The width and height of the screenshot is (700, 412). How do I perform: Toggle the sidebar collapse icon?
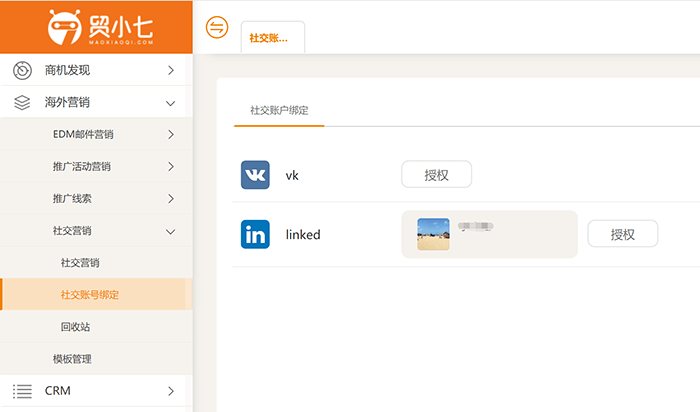coord(217,27)
